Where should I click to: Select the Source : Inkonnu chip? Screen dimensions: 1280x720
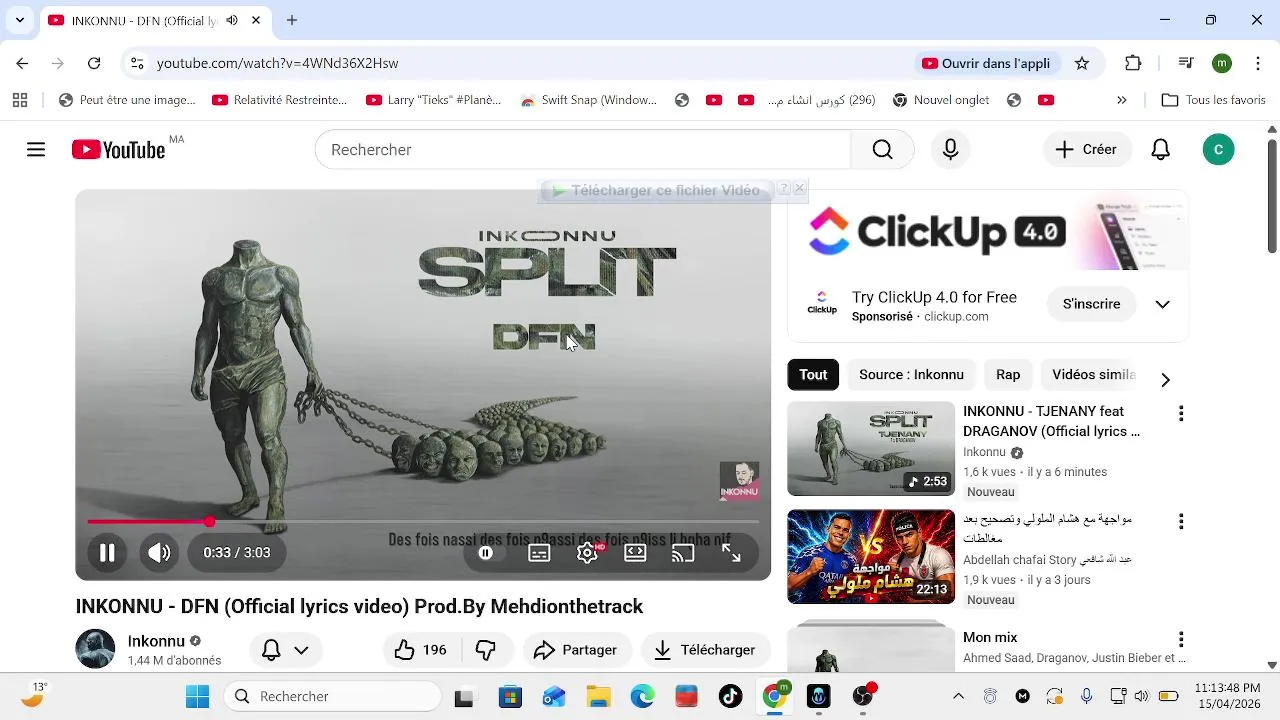[x=911, y=375]
